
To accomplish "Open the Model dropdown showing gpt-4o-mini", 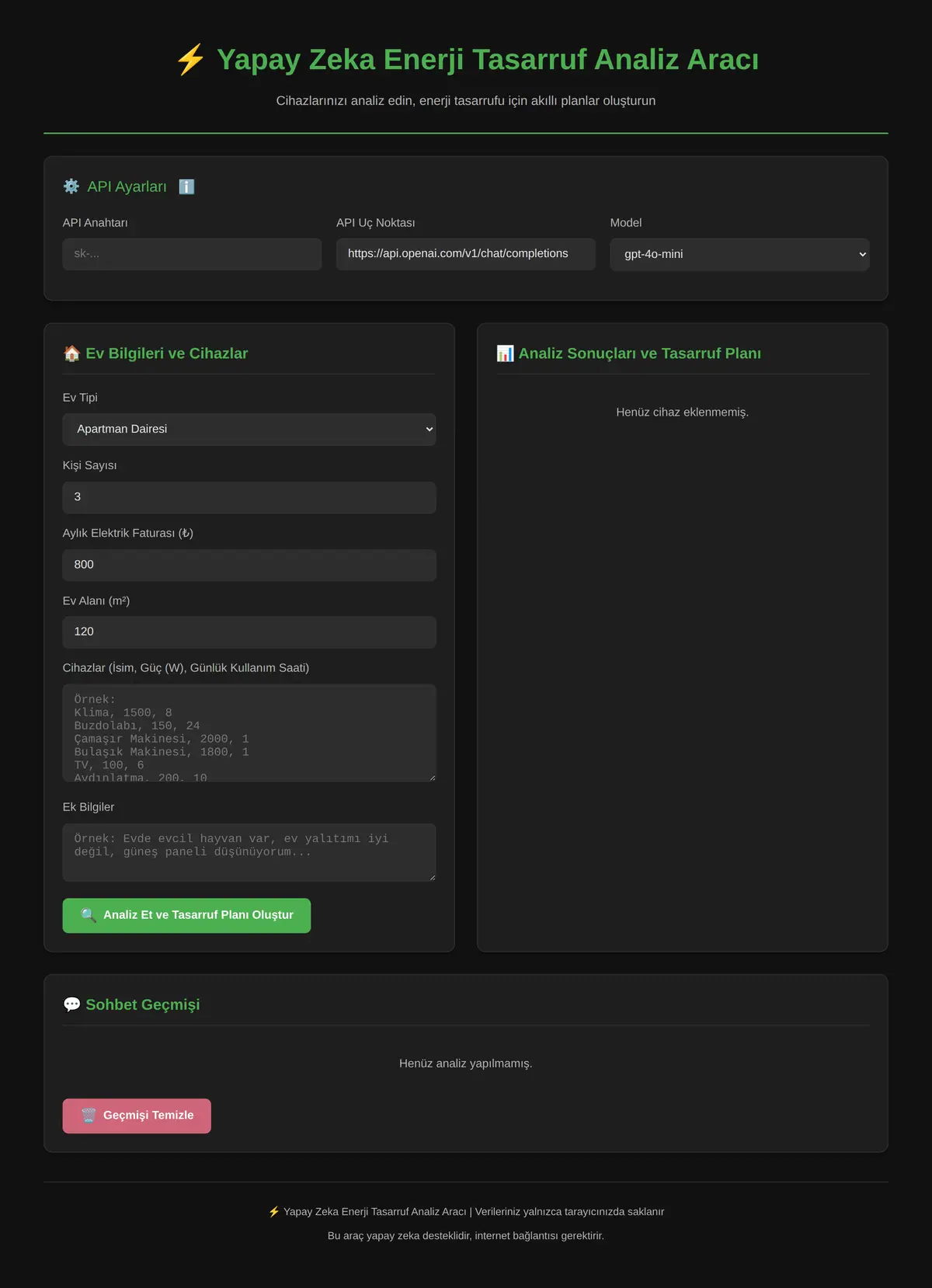I will tap(739, 254).
